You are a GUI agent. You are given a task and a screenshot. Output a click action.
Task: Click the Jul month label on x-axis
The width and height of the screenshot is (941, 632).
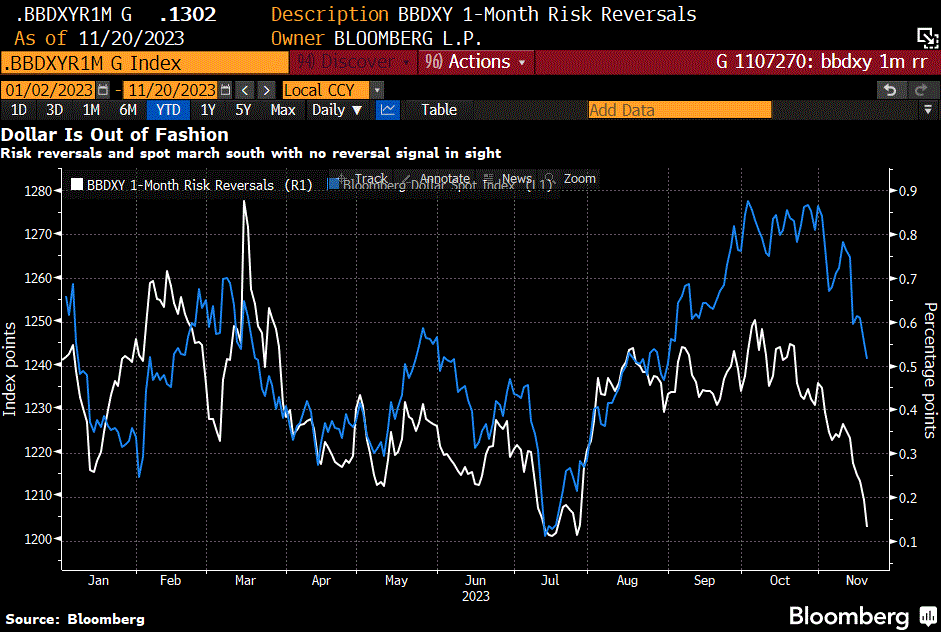coord(550,580)
